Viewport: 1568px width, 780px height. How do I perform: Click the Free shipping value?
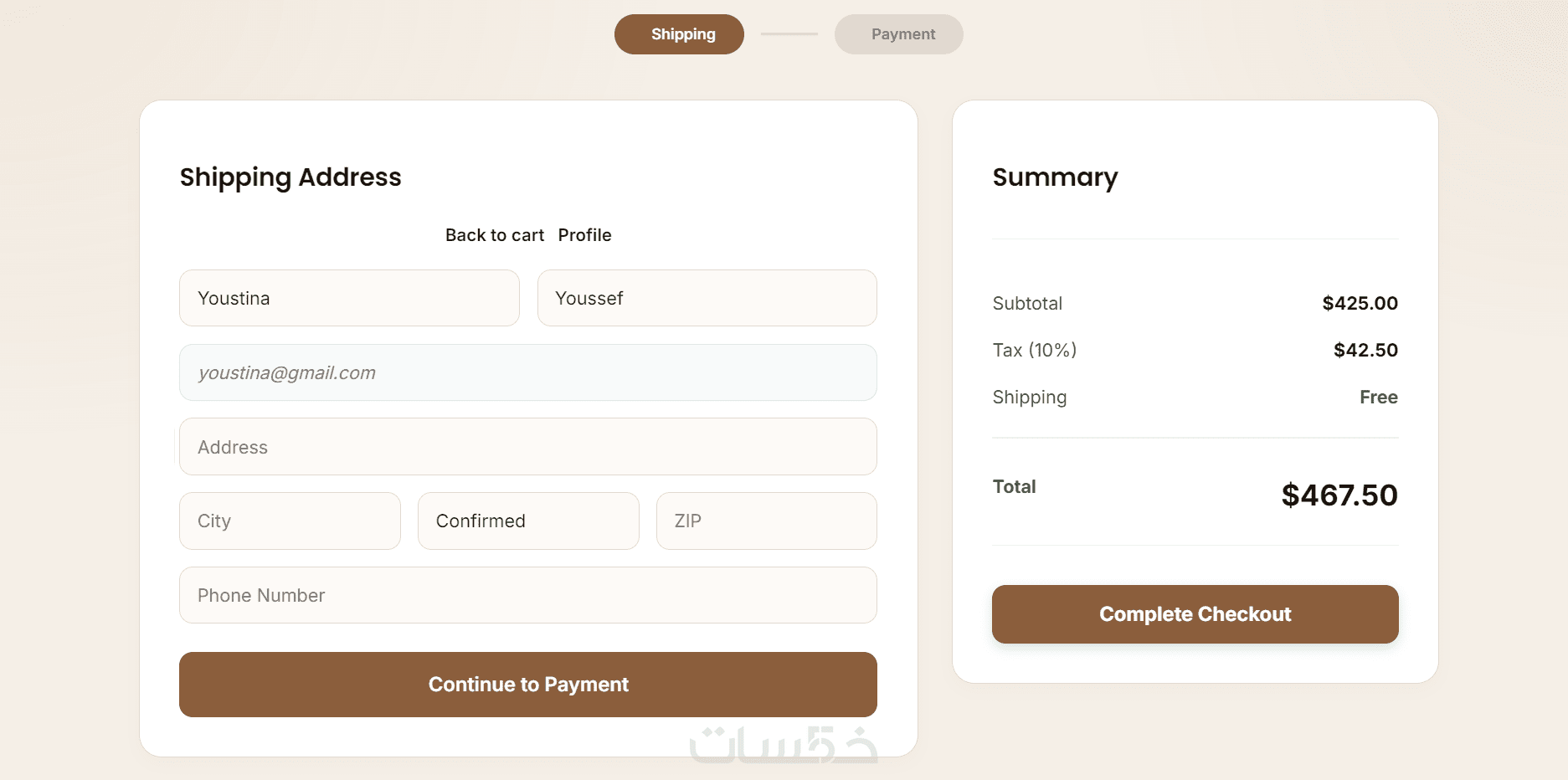click(1379, 397)
